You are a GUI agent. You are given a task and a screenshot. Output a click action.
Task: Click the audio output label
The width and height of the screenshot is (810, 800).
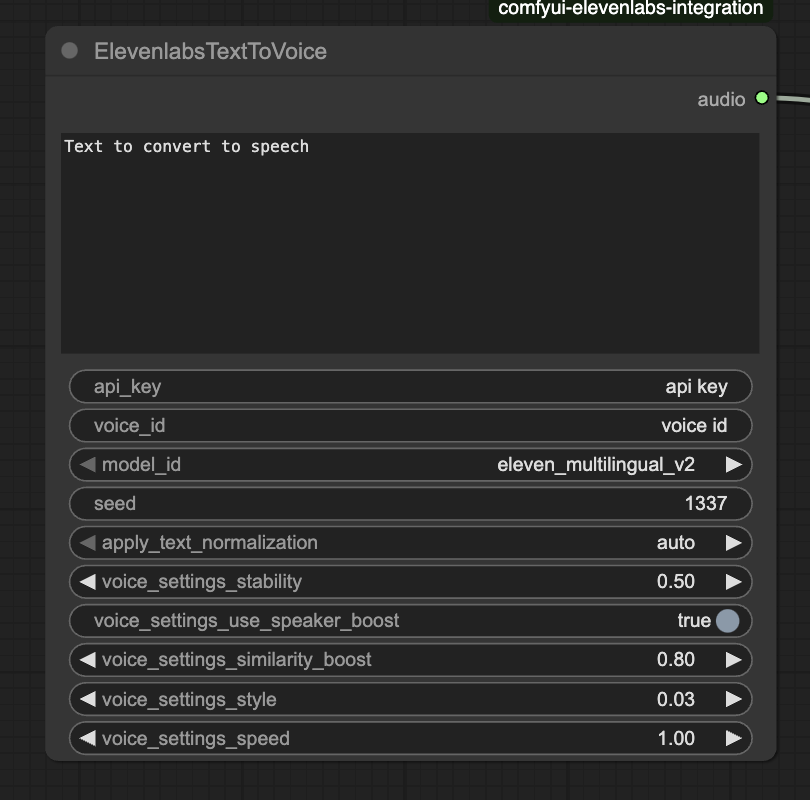click(721, 99)
